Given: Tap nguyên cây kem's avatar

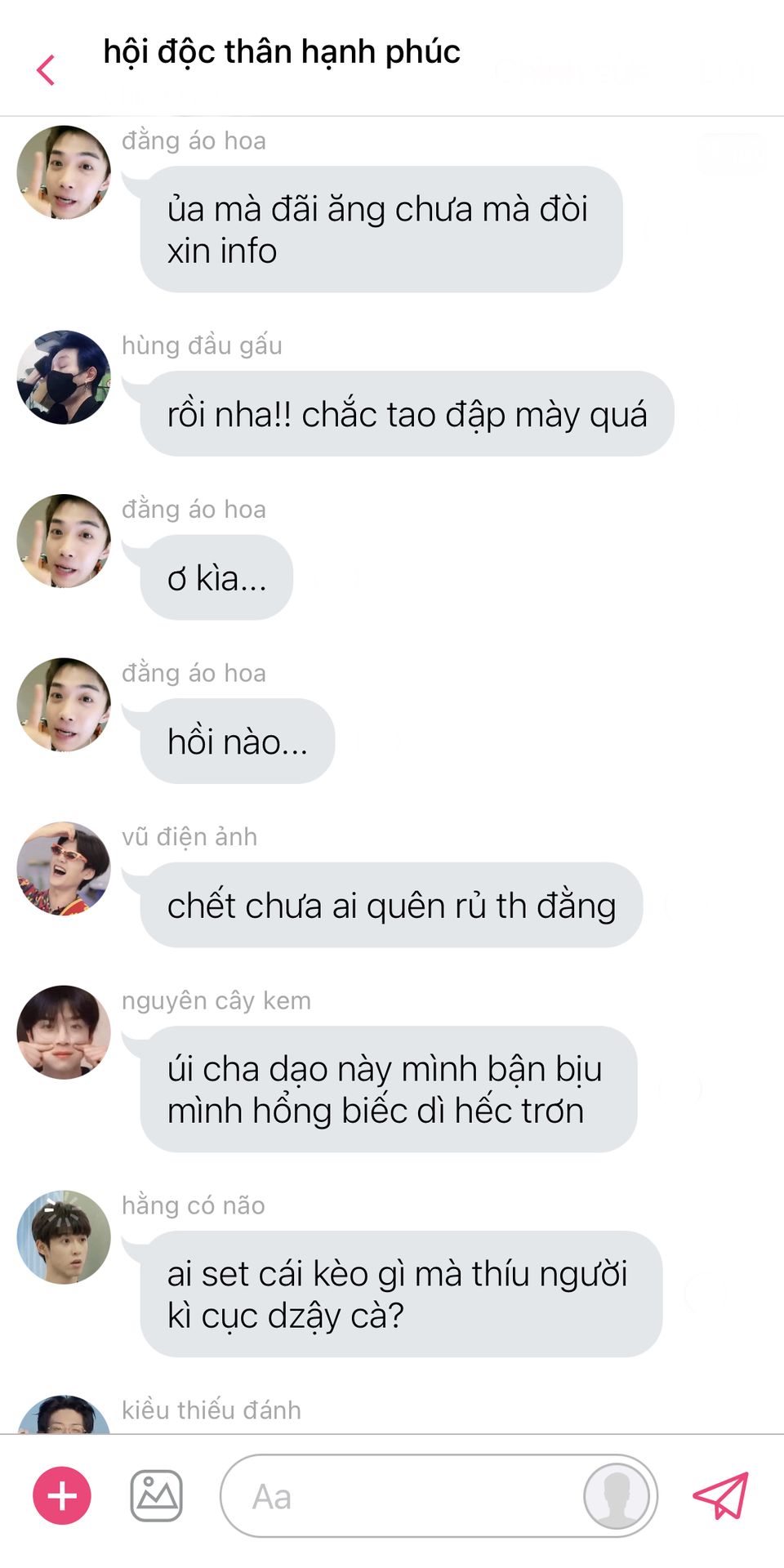Looking at the screenshot, I should tap(64, 1032).
